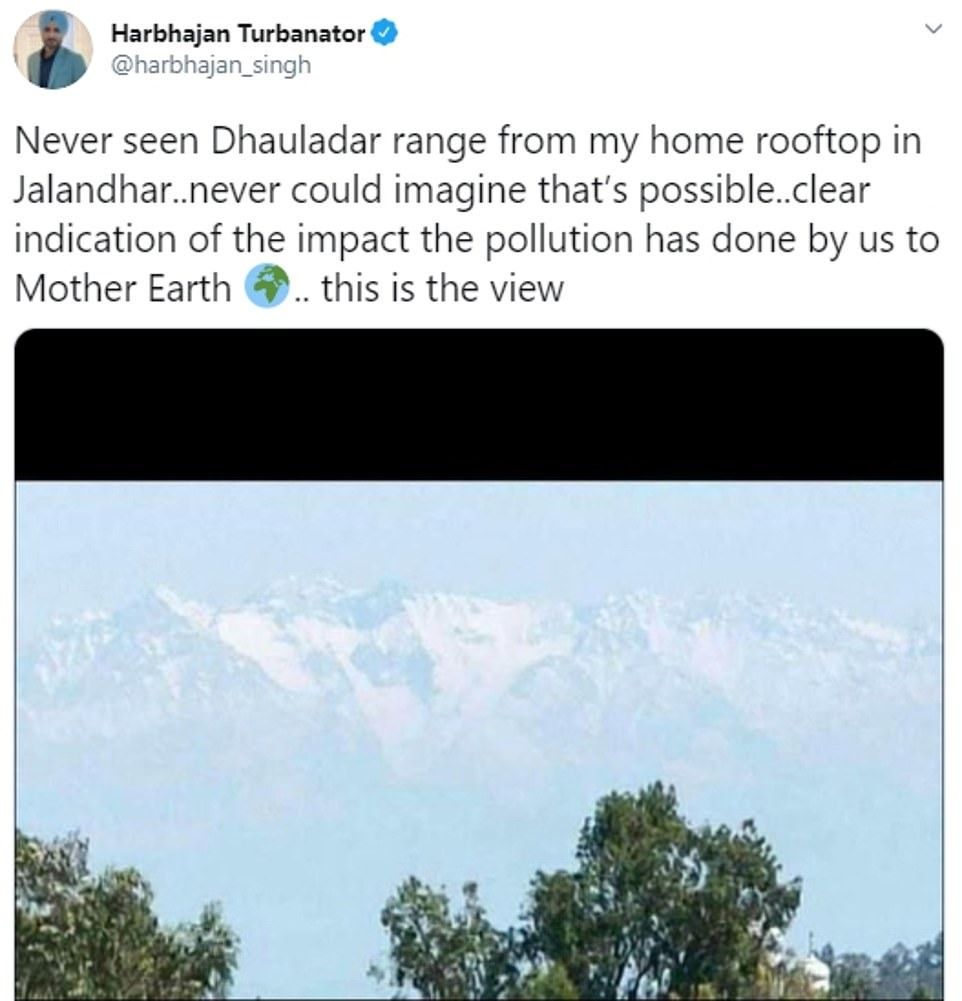The height and width of the screenshot is (1001, 962).
Task: Open the attached mountain photo
Action: click(480, 700)
